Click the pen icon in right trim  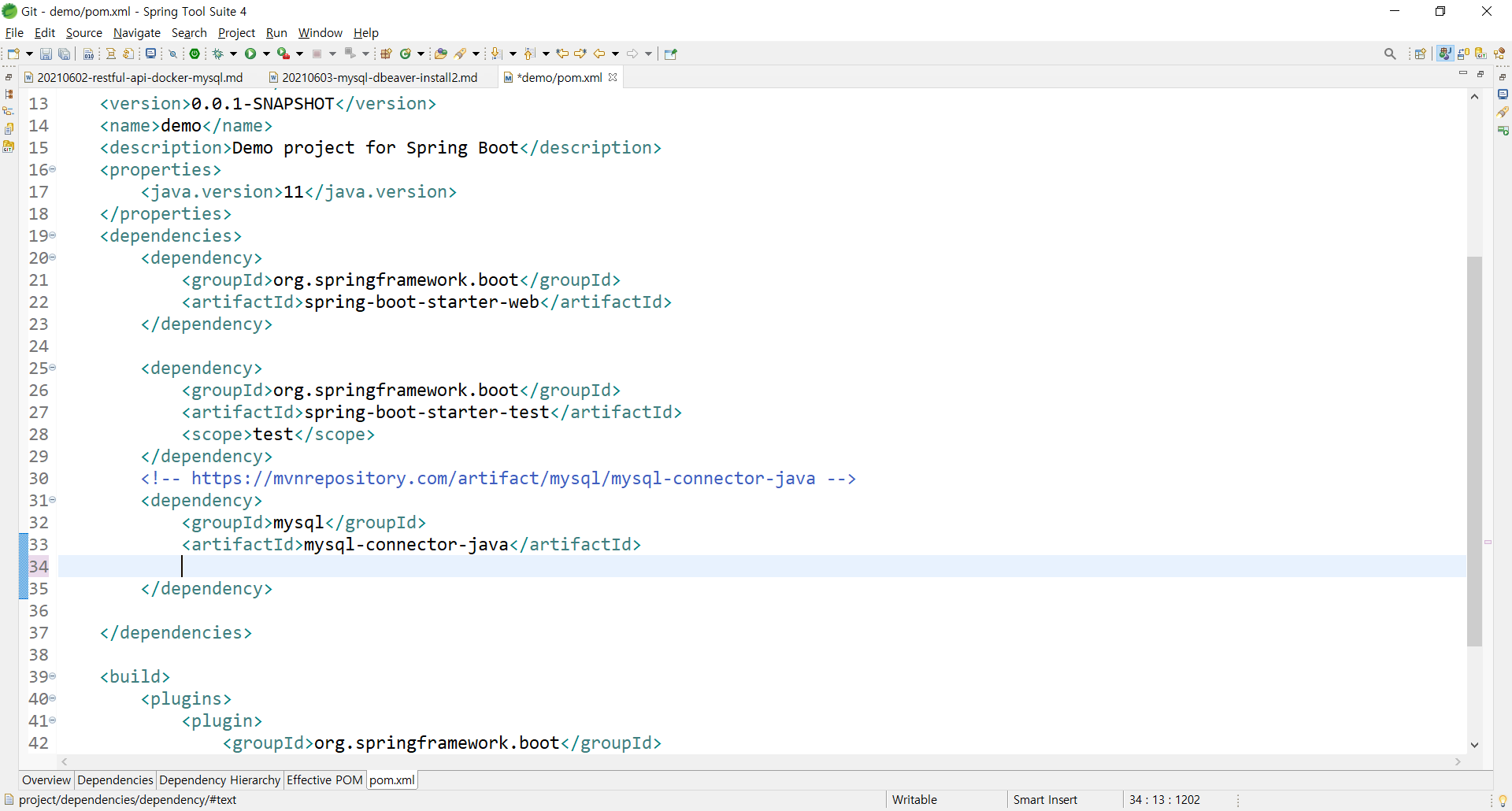click(1503, 112)
